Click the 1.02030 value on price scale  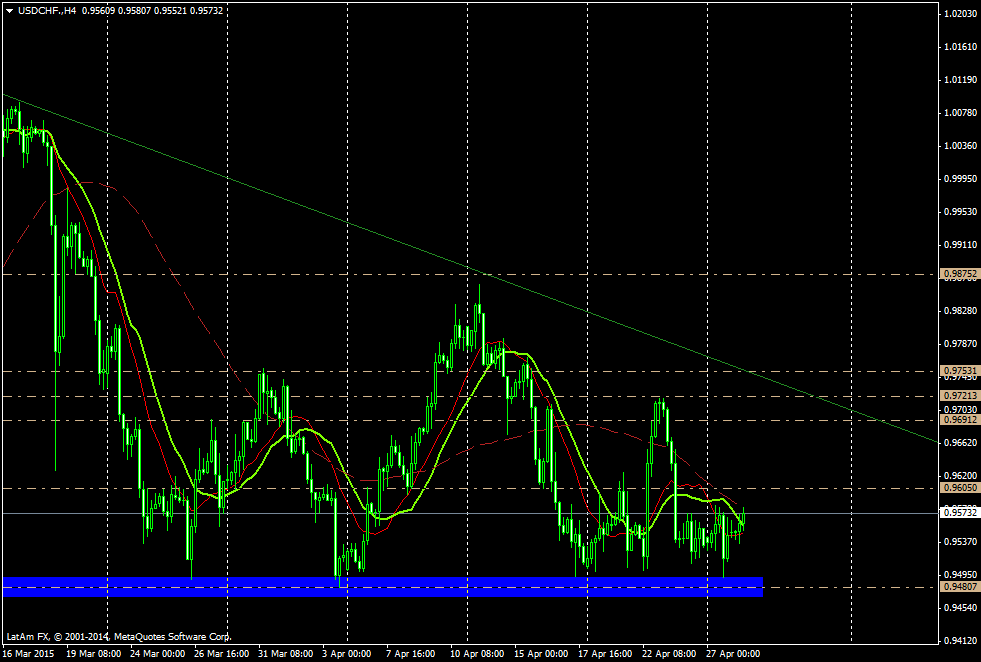[960, 14]
